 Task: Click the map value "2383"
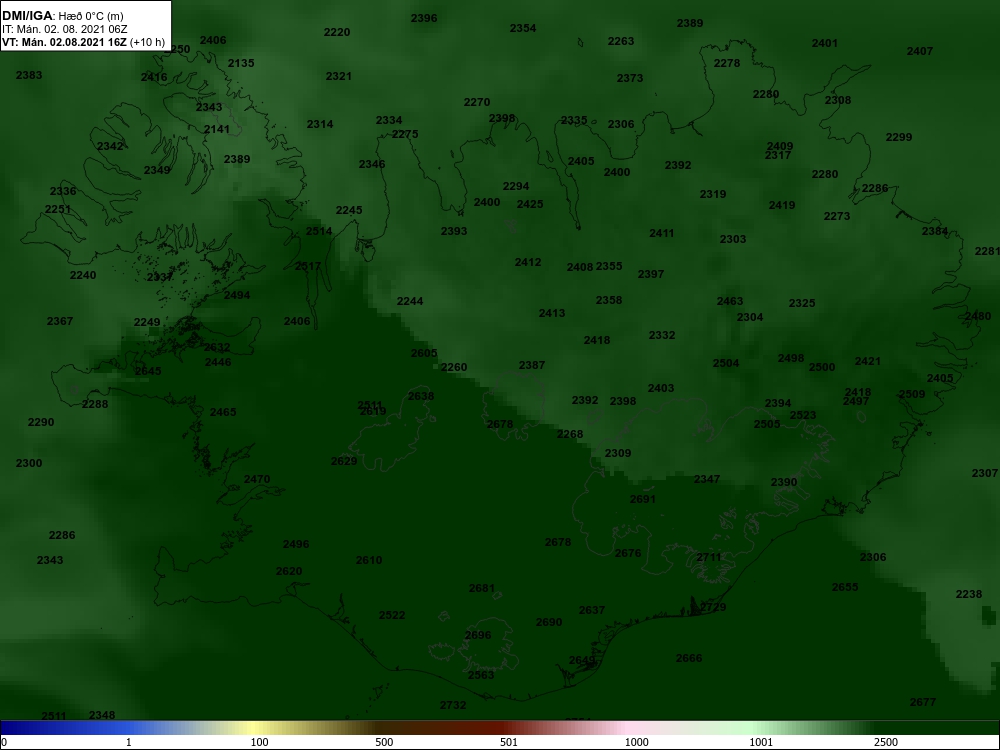tap(29, 75)
